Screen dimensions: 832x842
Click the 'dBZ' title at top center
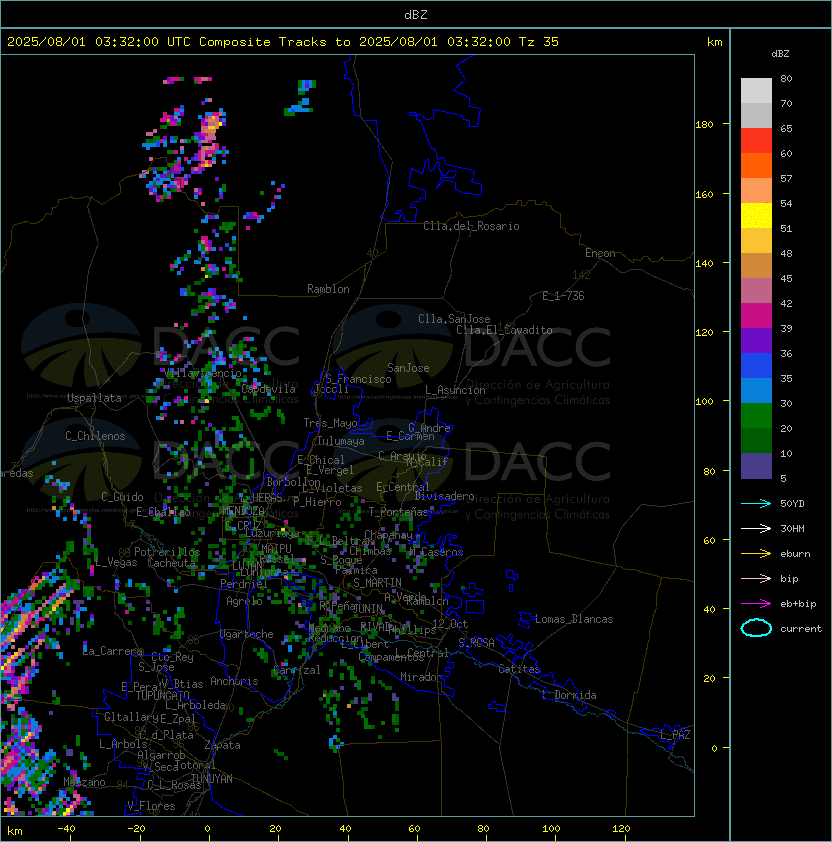point(416,15)
